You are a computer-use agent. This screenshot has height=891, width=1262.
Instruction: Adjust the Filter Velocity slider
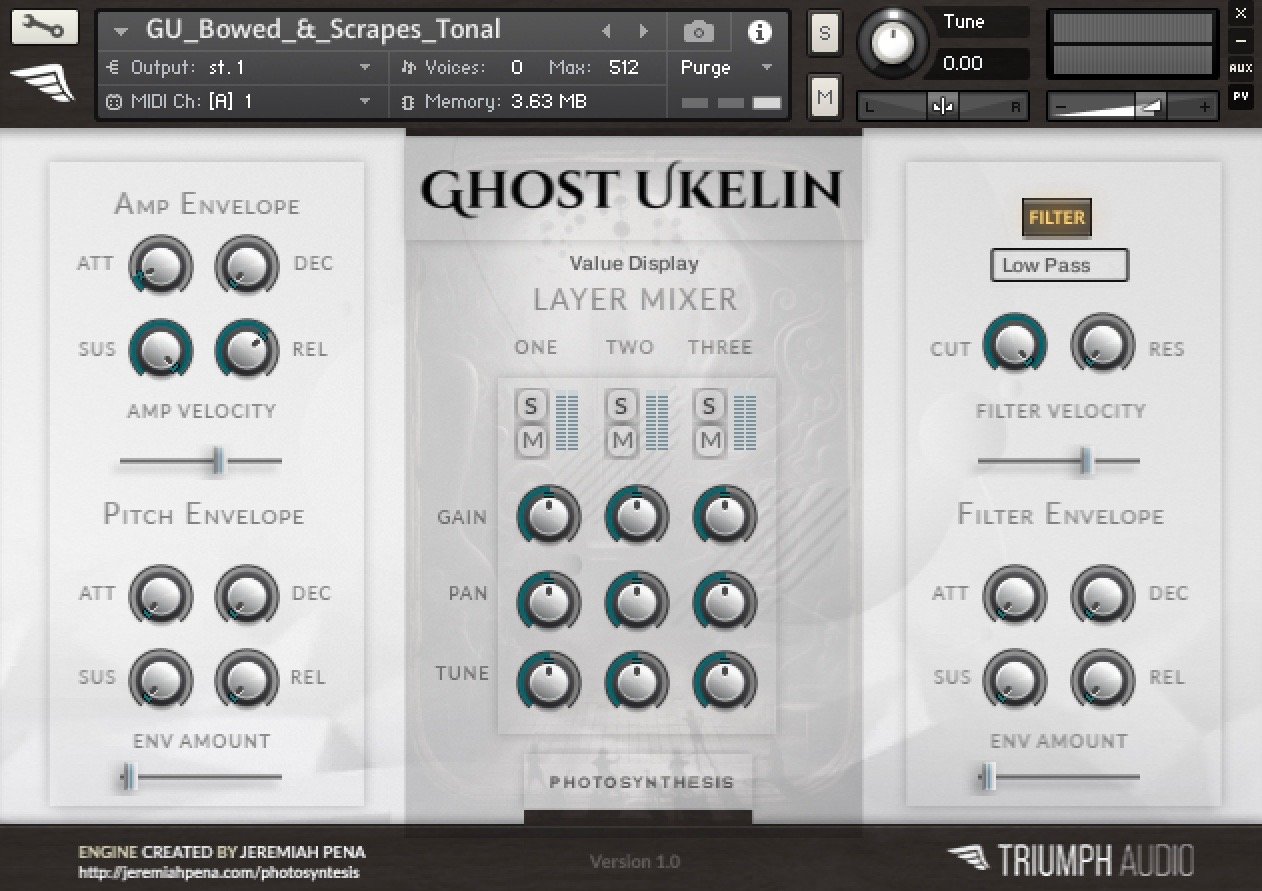[x=1059, y=461]
